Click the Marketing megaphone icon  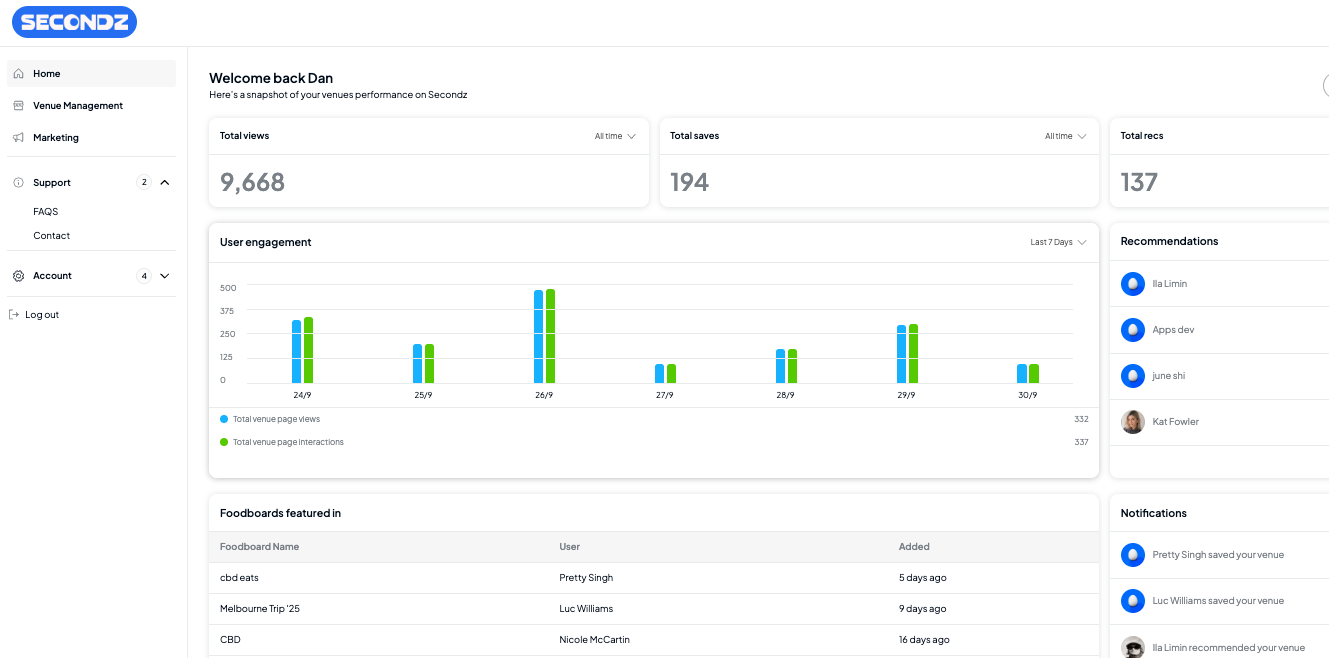click(18, 138)
